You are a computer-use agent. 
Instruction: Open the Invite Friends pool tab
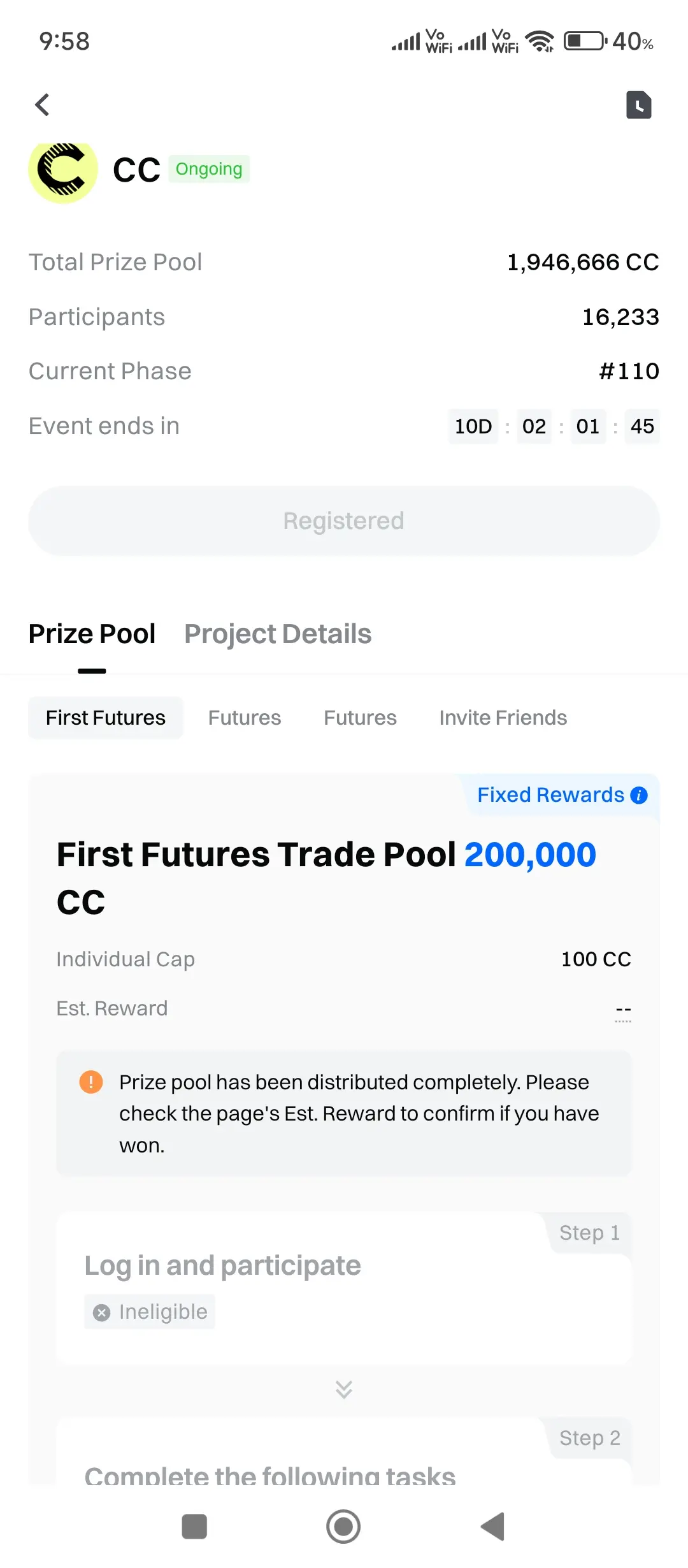503,718
